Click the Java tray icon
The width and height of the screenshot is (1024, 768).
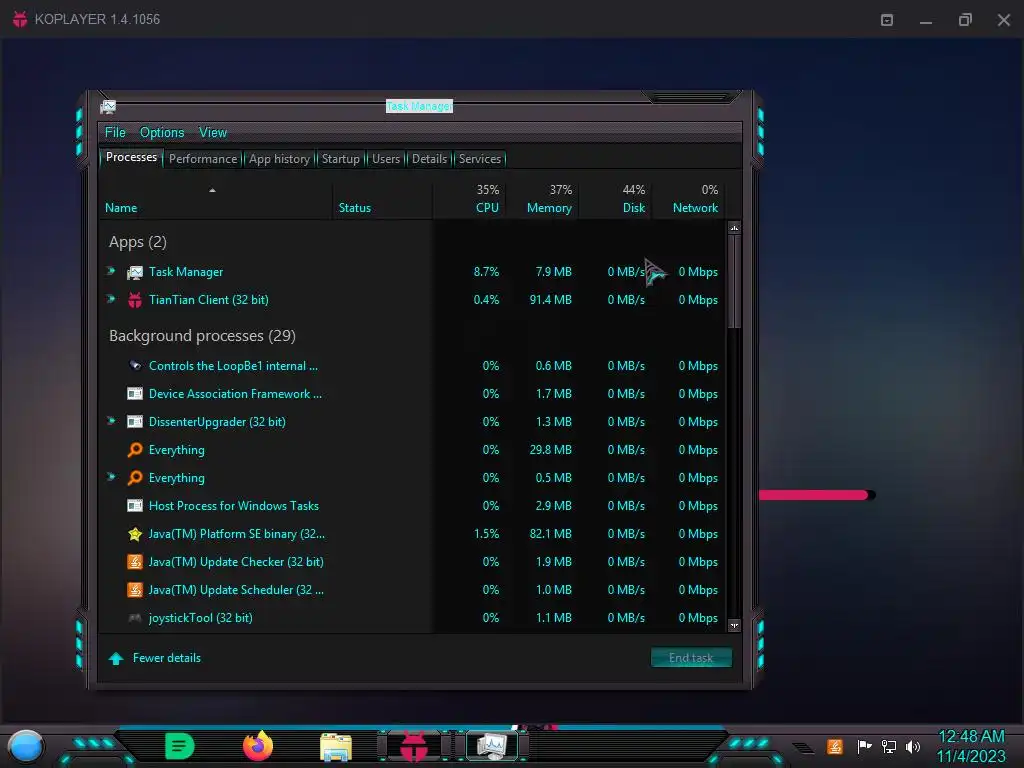tap(835, 746)
